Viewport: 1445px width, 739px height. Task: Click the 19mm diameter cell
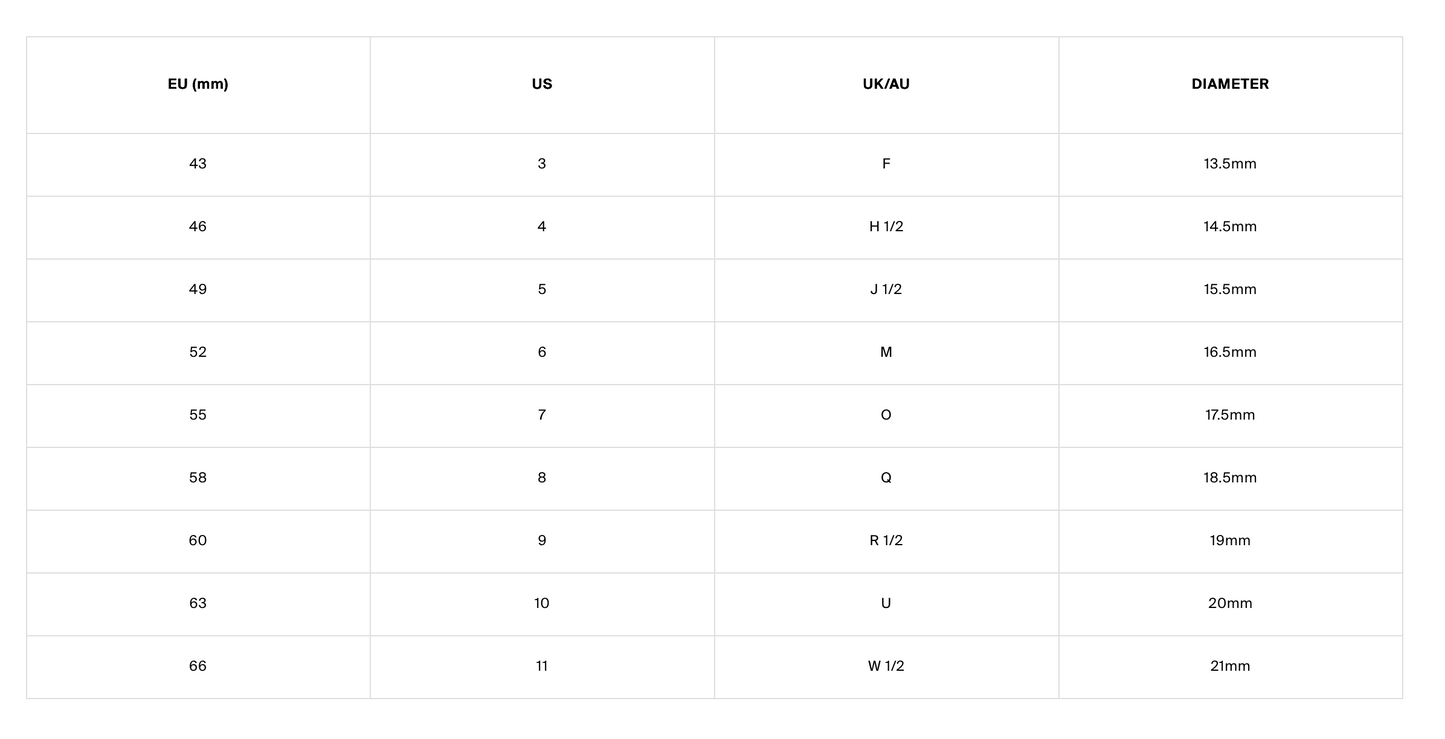tap(1230, 541)
